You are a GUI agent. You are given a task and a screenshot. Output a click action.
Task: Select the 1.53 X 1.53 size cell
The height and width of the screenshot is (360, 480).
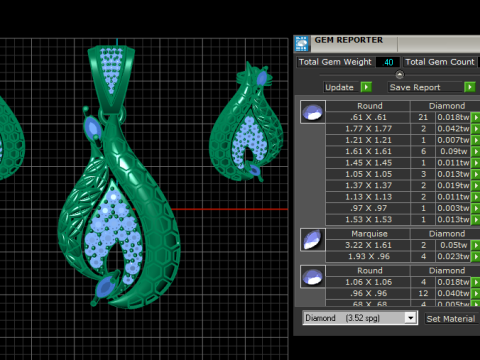pos(368,219)
